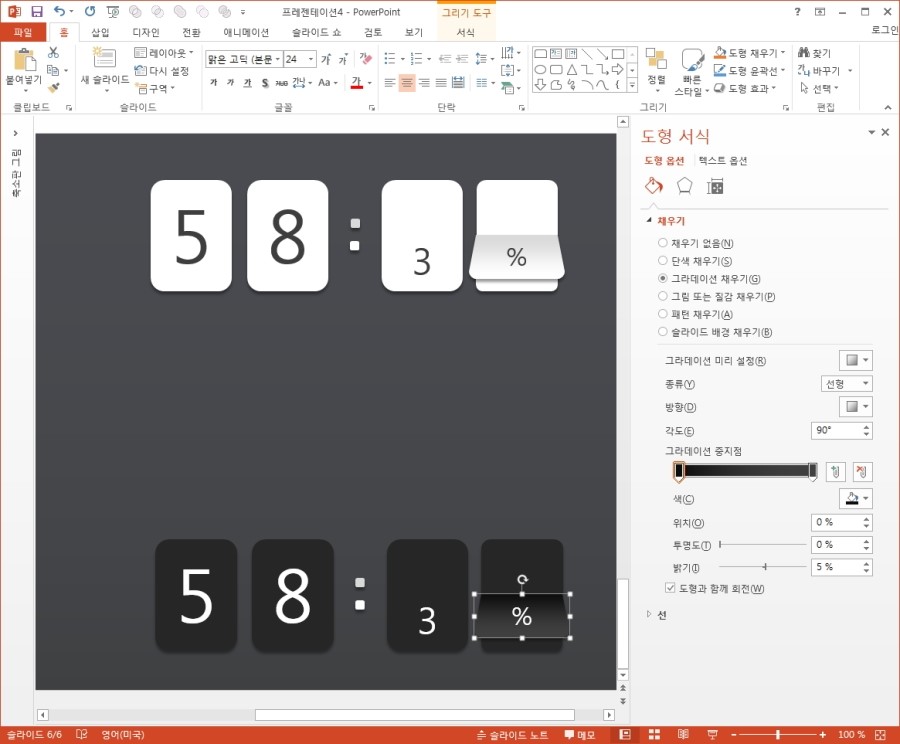This screenshot has width=900, height=744.
Task: Open the Transitions ribbon tab
Action: click(x=191, y=32)
